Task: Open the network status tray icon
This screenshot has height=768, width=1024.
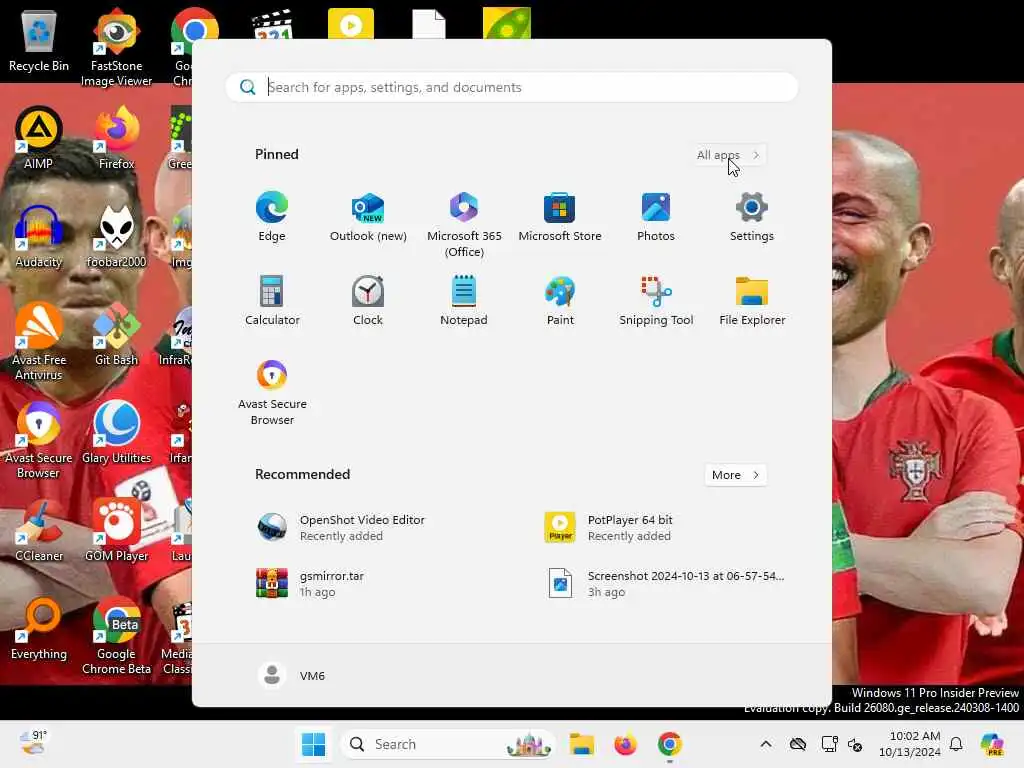Action: coord(829,744)
